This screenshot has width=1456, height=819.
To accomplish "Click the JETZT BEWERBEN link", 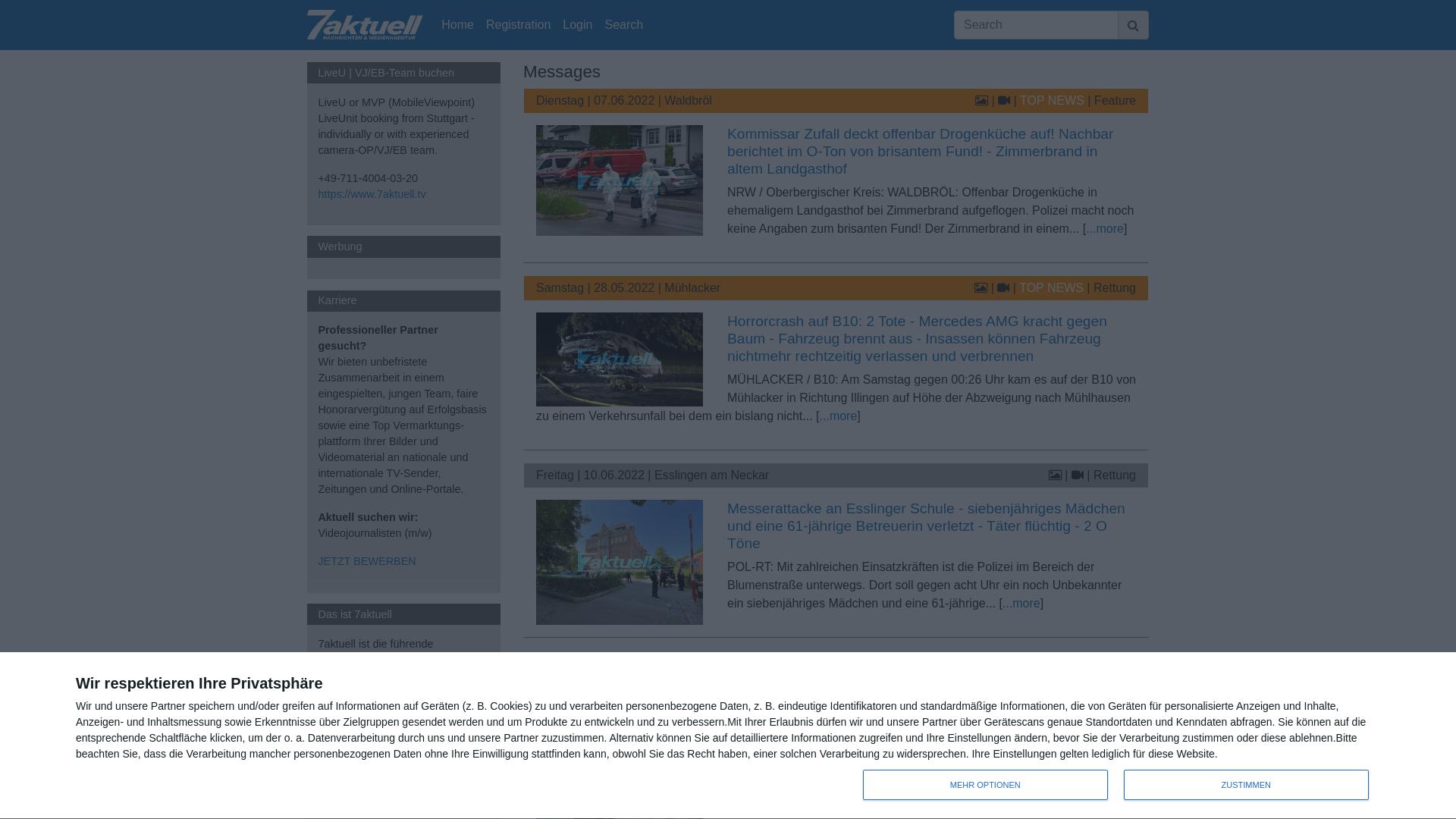I will coord(367,561).
